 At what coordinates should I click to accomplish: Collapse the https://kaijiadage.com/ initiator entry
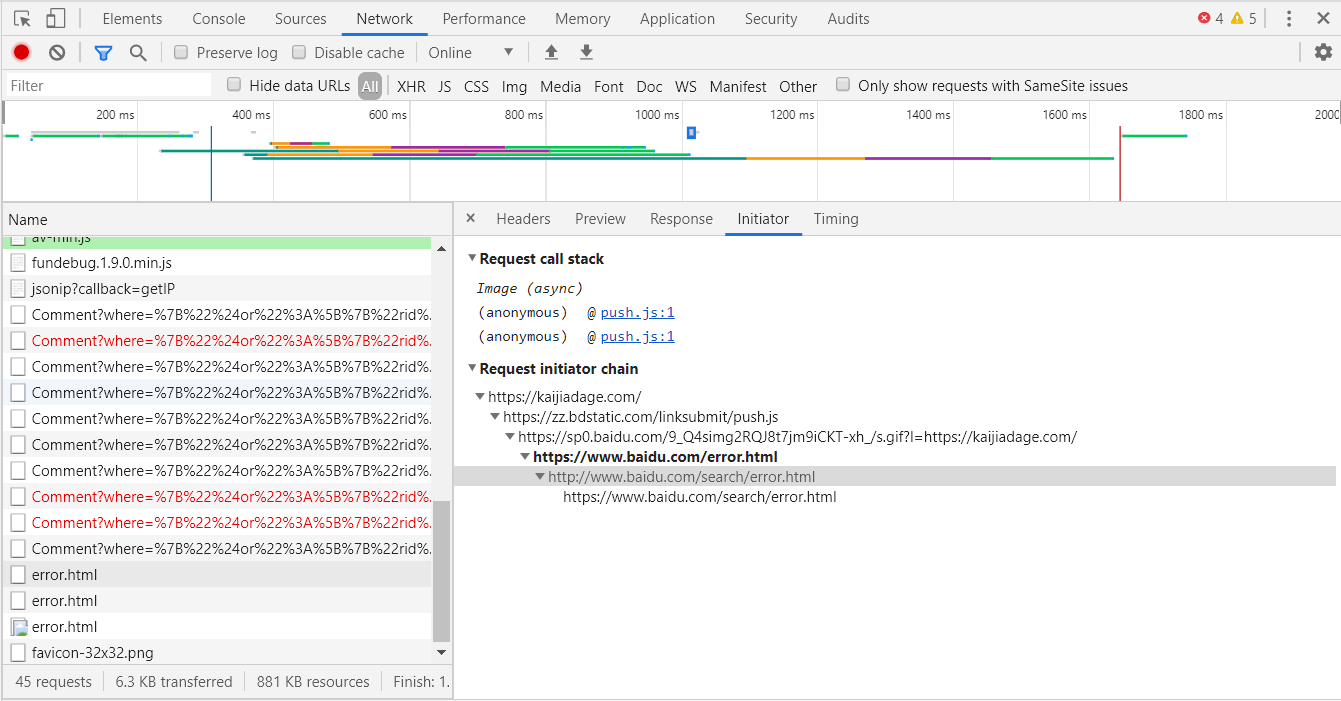[x=480, y=396]
